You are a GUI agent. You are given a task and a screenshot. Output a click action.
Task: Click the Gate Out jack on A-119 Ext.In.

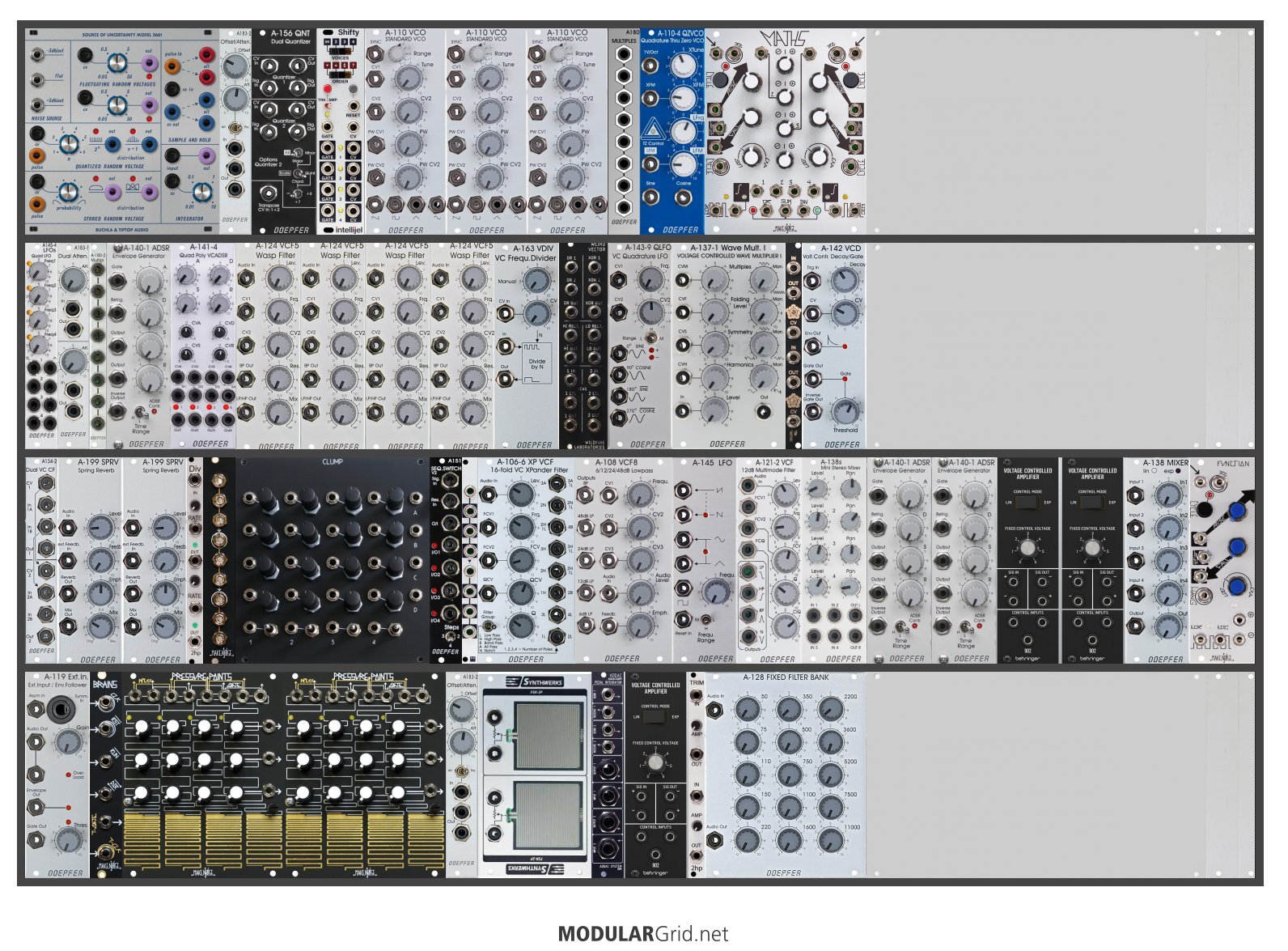[36, 842]
